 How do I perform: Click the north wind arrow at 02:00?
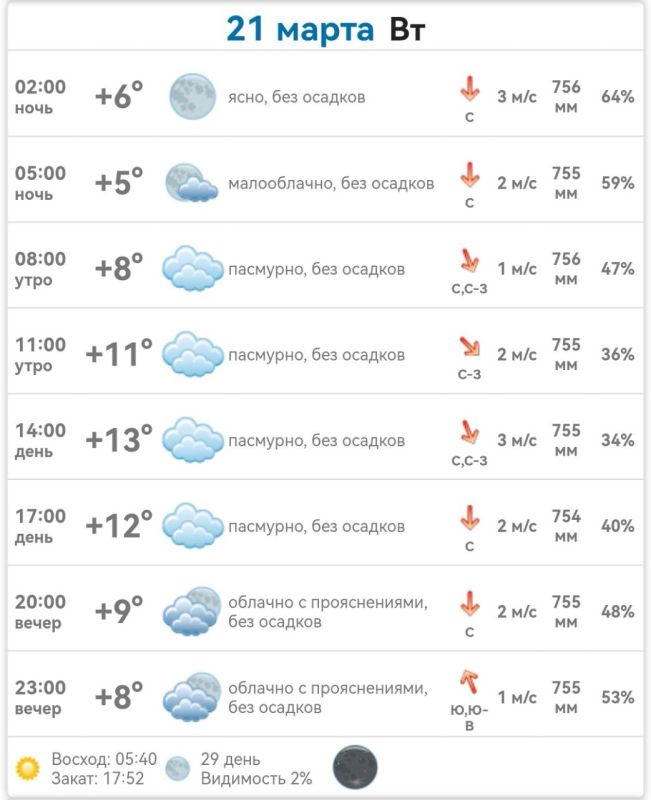click(x=469, y=89)
